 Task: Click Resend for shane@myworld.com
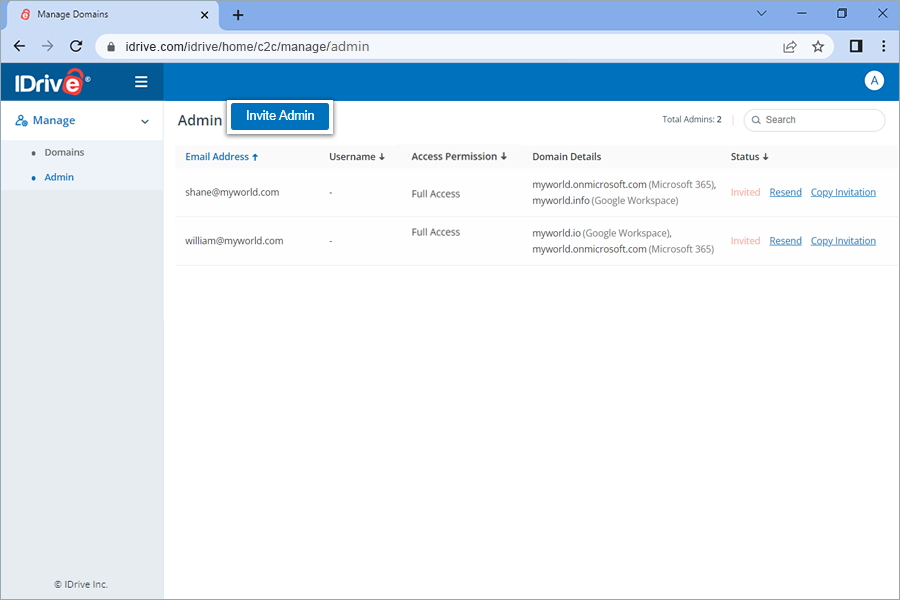pyautogui.click(x=785, y=192)
